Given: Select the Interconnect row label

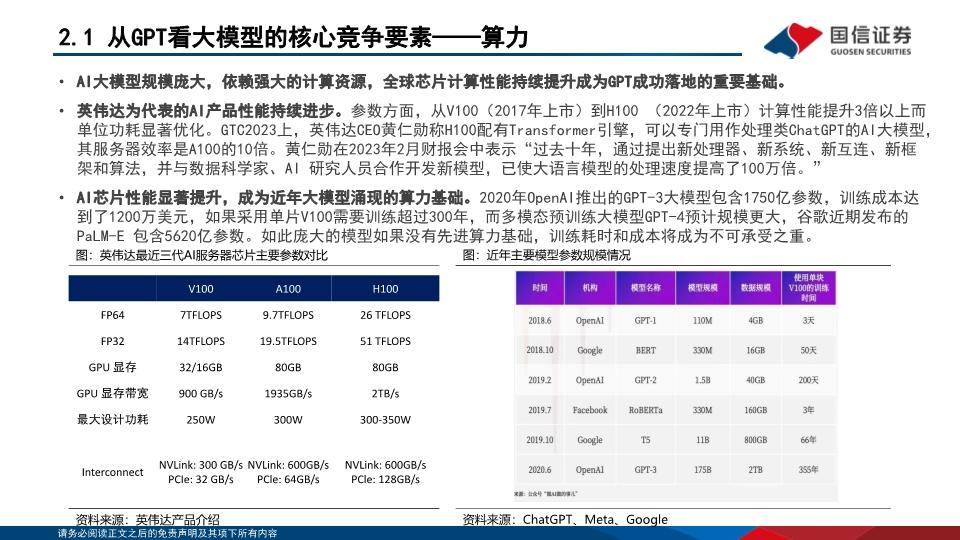Looking at the screenshot, I should coord(113,472).
